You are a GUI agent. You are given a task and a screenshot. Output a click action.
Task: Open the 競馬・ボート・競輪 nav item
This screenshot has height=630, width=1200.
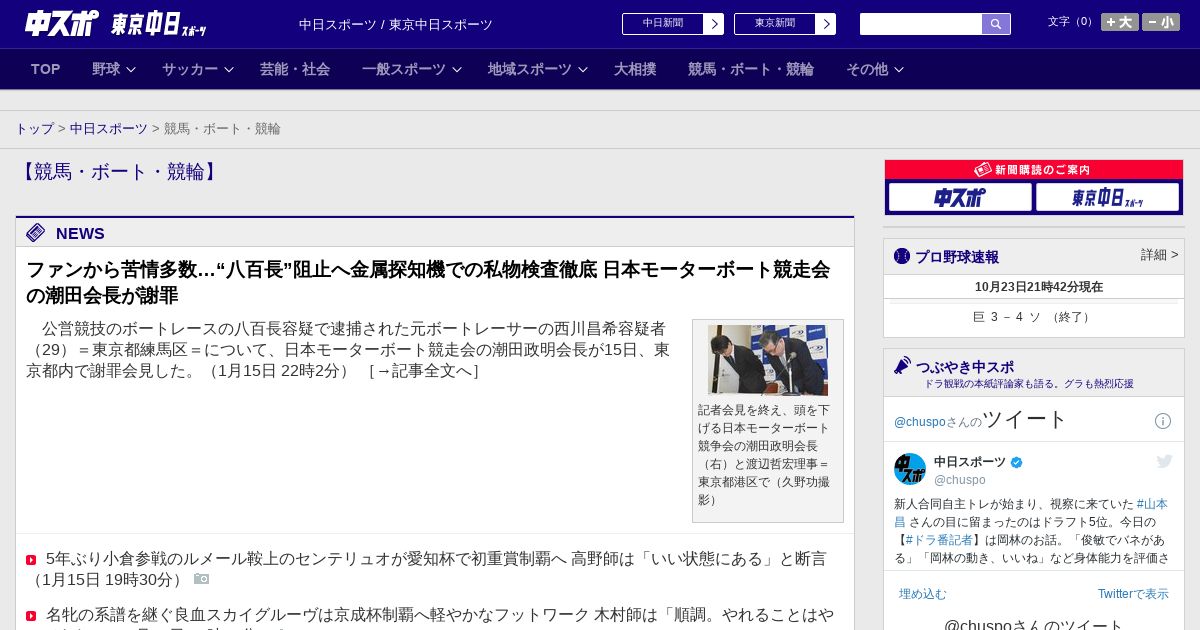(x=751, y=69)
